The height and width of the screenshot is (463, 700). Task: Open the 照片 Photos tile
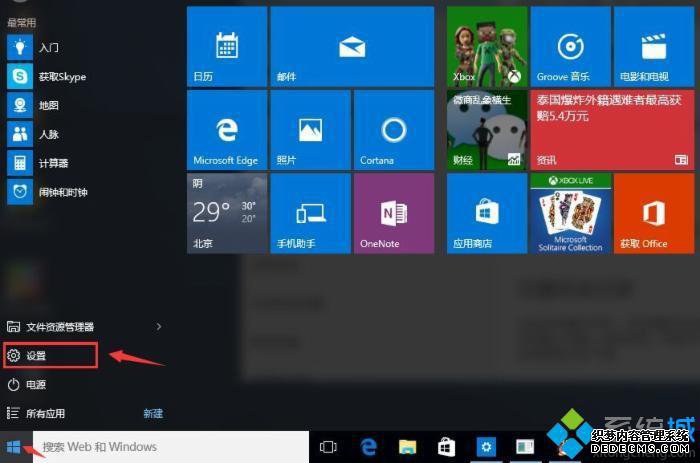tap(310, 130)
